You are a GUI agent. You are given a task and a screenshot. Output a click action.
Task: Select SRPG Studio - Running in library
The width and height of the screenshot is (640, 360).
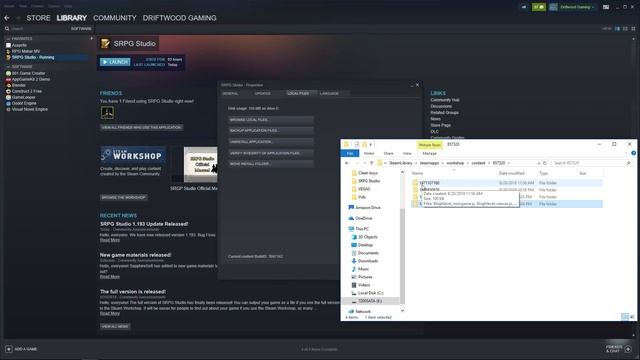coord(33,58)
